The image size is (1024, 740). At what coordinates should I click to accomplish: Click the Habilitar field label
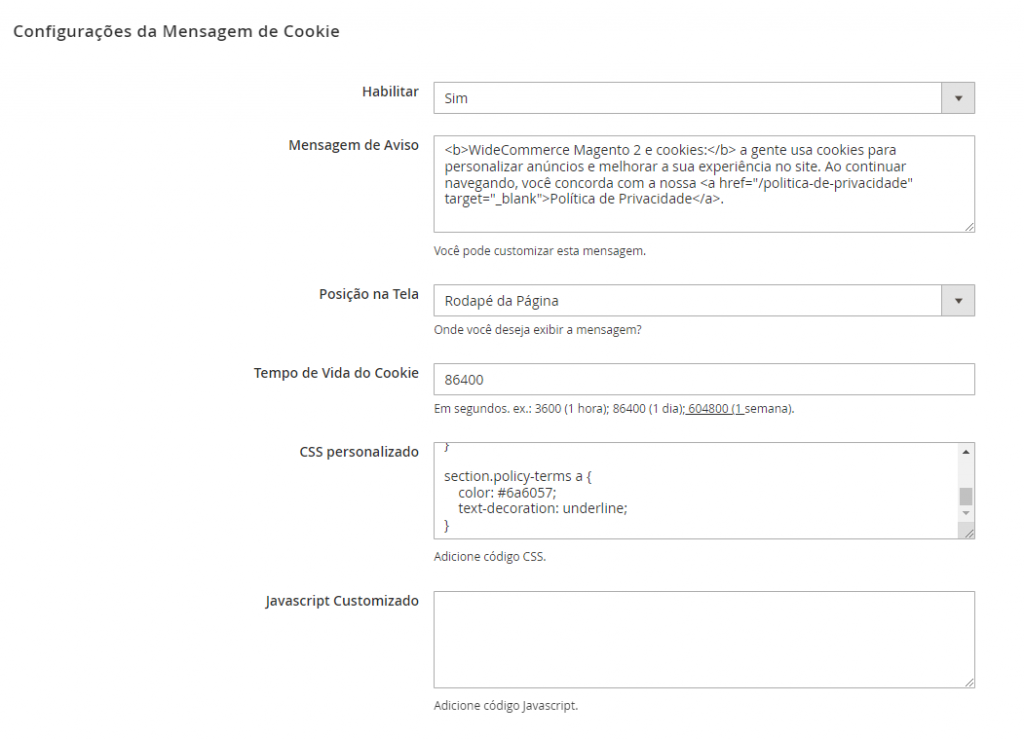point(390,91)
